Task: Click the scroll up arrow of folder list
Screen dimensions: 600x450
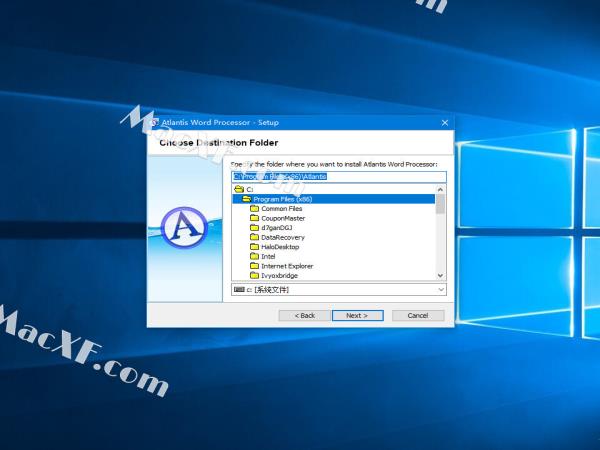Action: [440, 189]
